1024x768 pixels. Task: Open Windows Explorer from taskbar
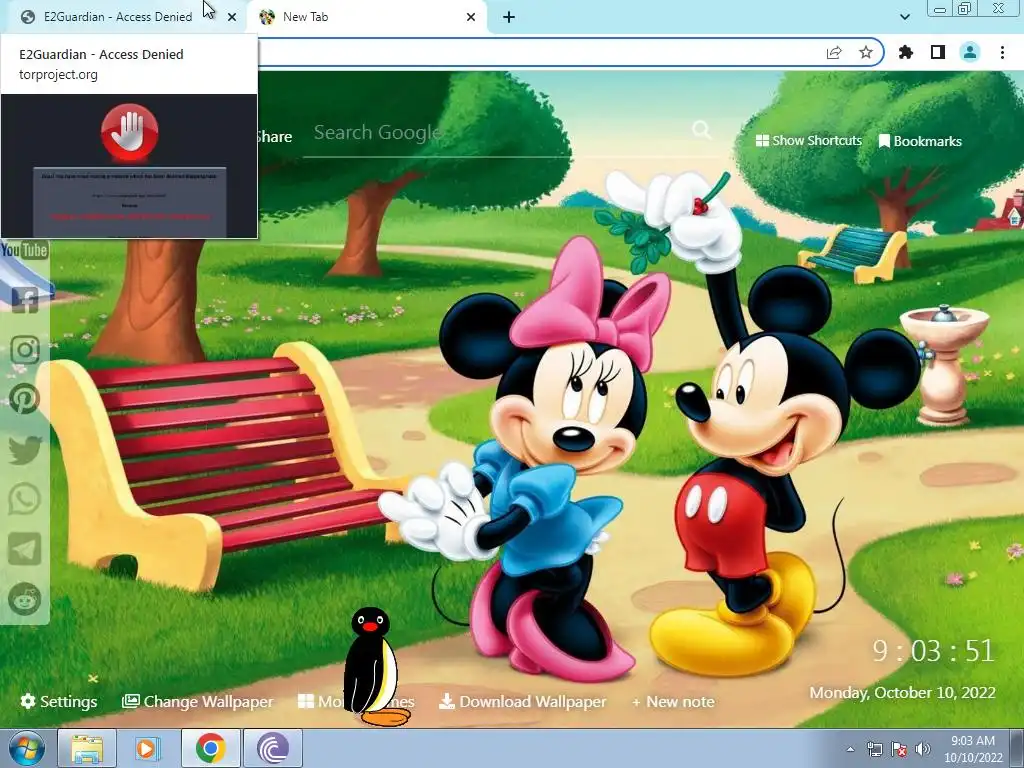click(87, 748)
